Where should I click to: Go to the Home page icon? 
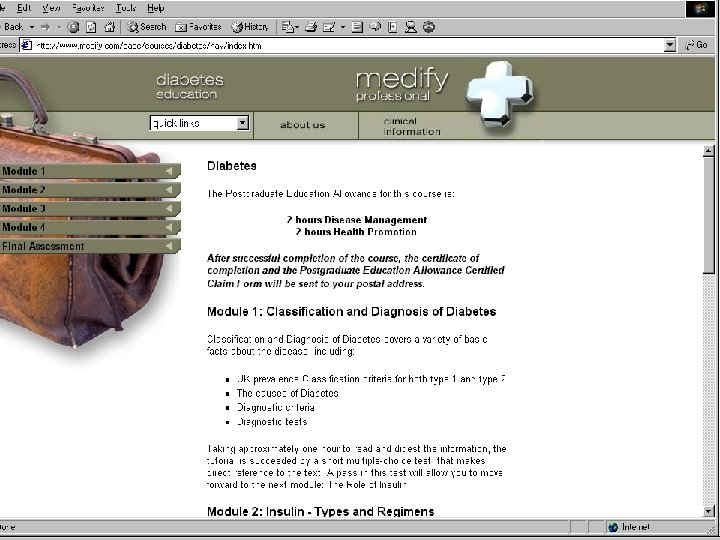[109, 27]
